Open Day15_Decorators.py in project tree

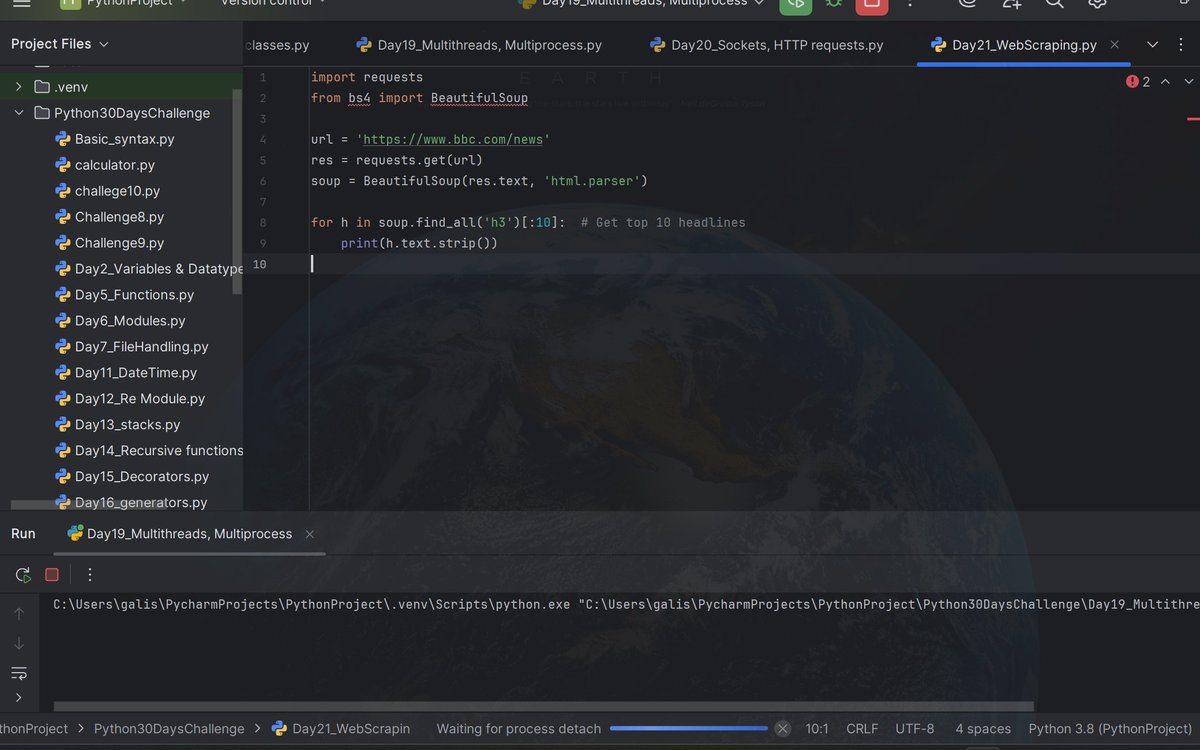click(141, 477)
